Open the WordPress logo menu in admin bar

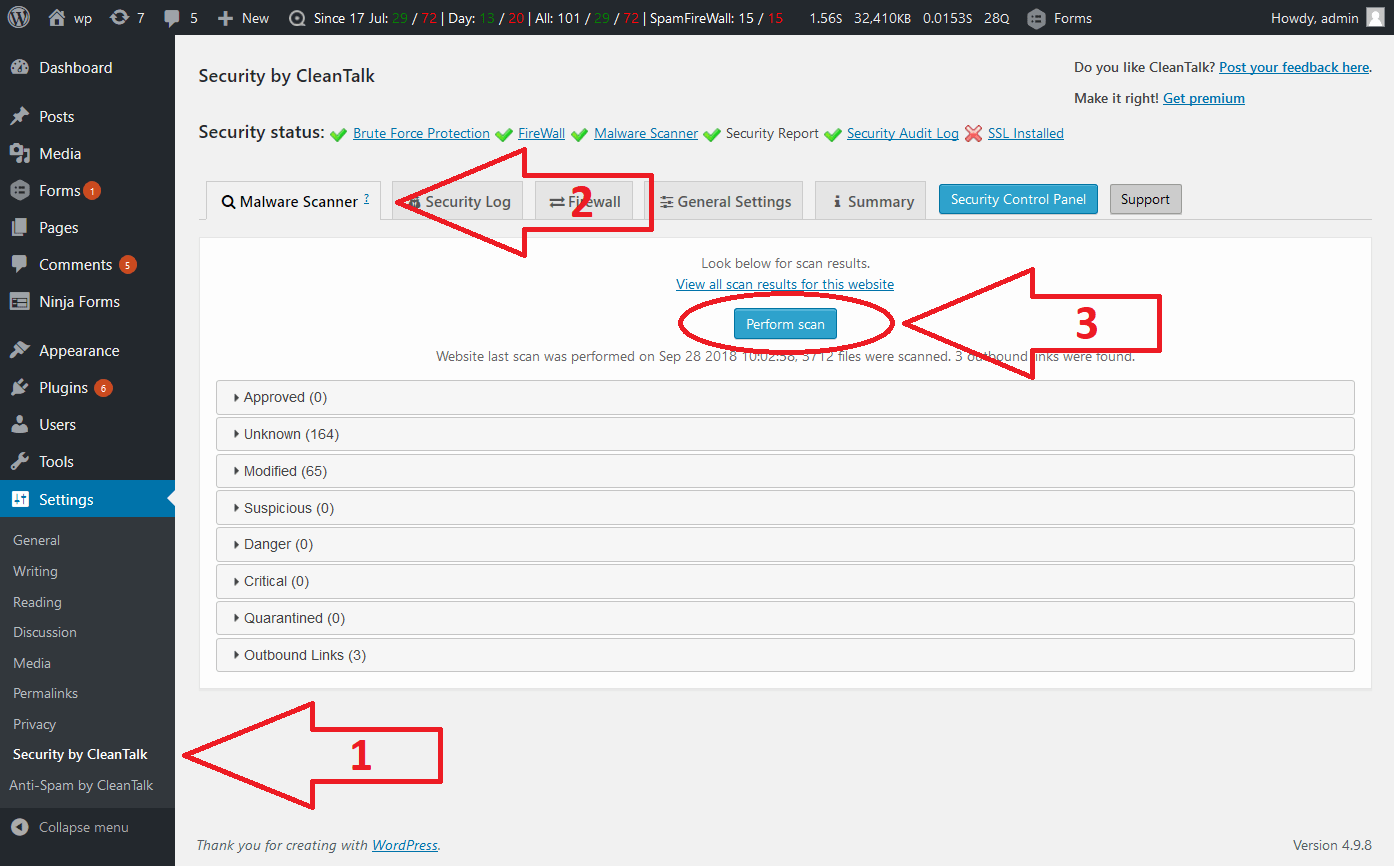point(17,17)
